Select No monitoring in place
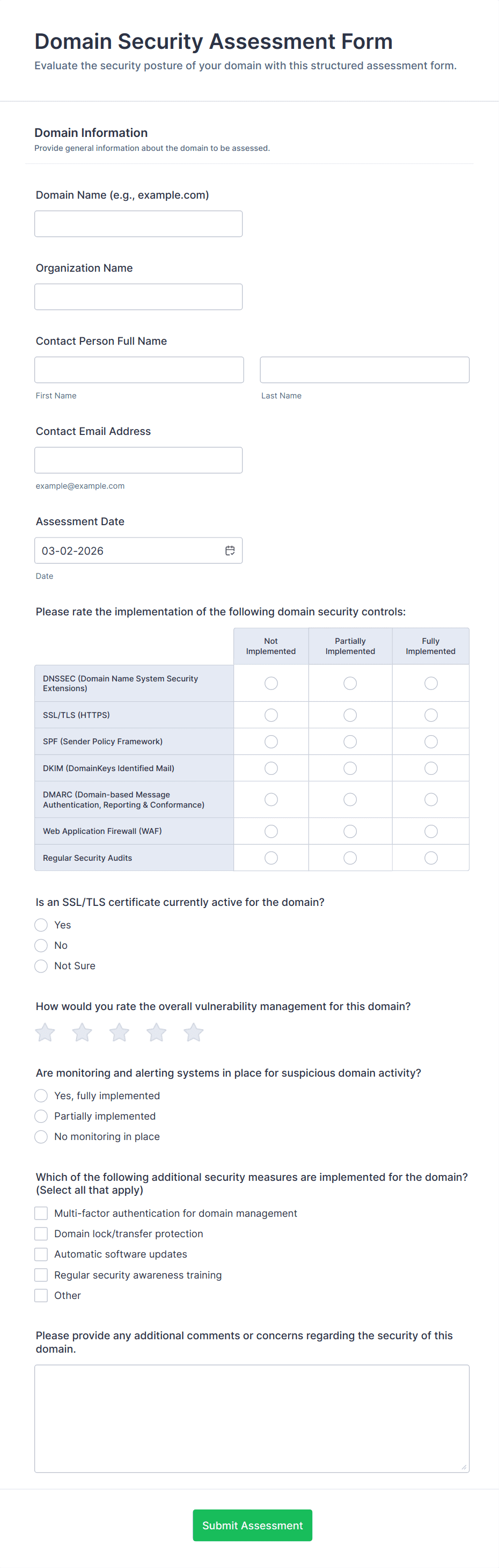Viewport: 499px width, 1568px height. (41, 1136)
